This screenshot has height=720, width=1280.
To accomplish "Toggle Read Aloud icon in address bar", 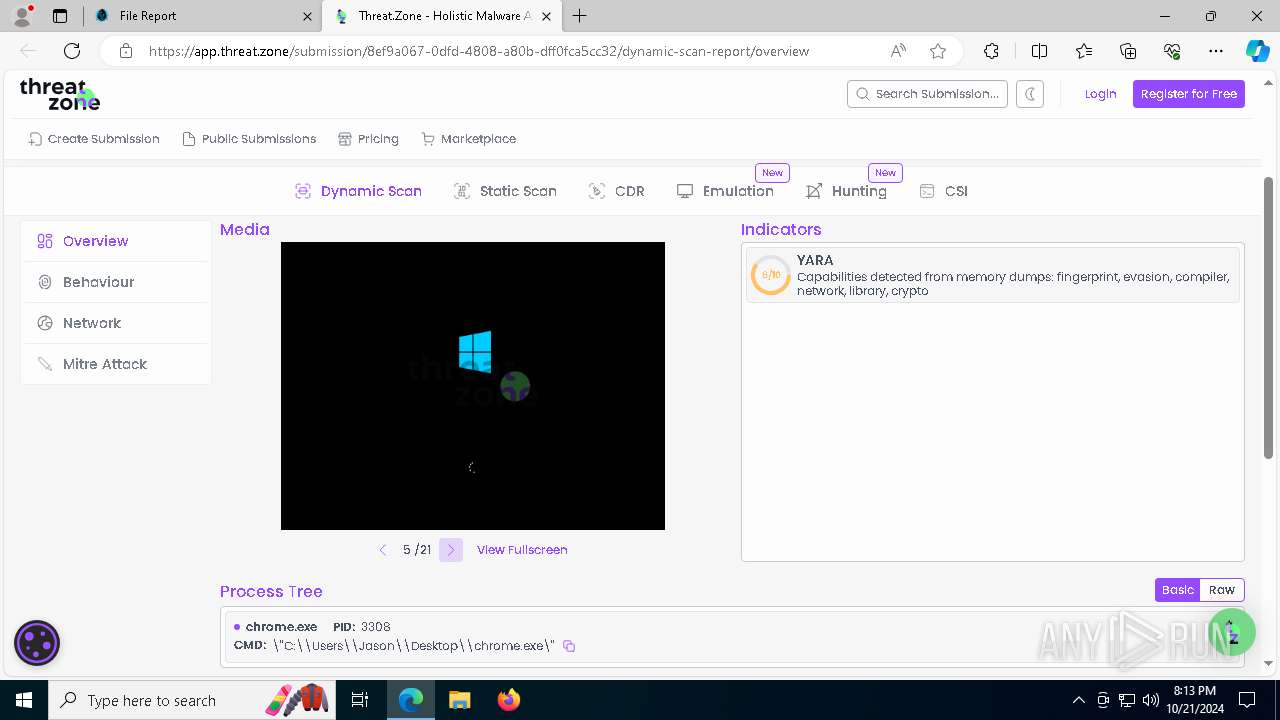I will coord(898,51).
